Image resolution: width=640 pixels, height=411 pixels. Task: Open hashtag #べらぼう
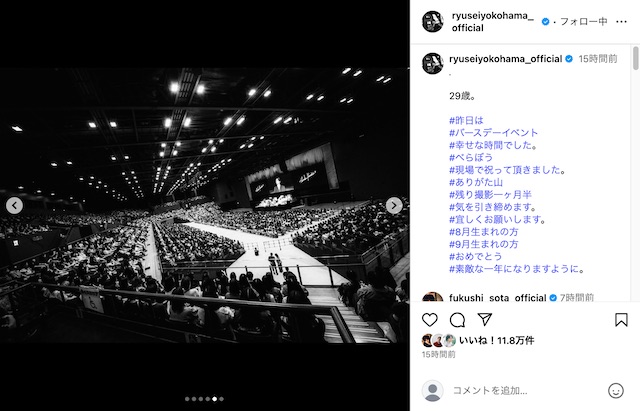point(471,158)
